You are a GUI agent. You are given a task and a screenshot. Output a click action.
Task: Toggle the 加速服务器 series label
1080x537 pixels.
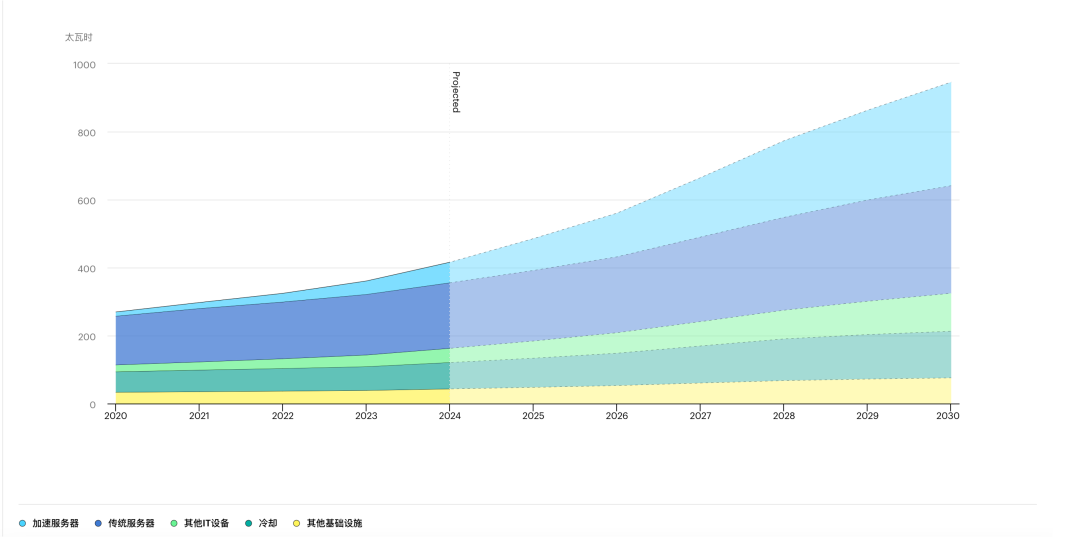(x=55, y=523)
